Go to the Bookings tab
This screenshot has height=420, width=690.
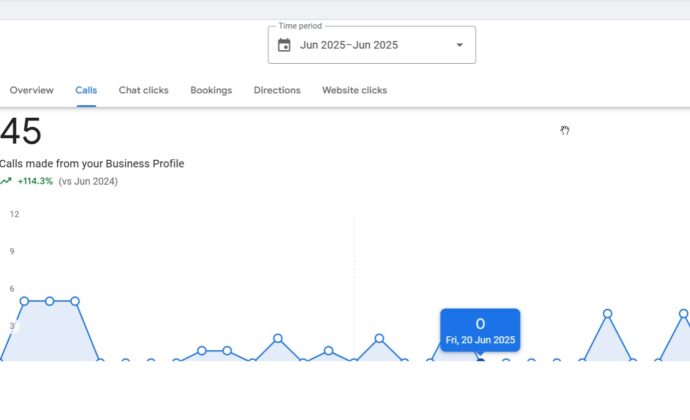click(211, 90)
